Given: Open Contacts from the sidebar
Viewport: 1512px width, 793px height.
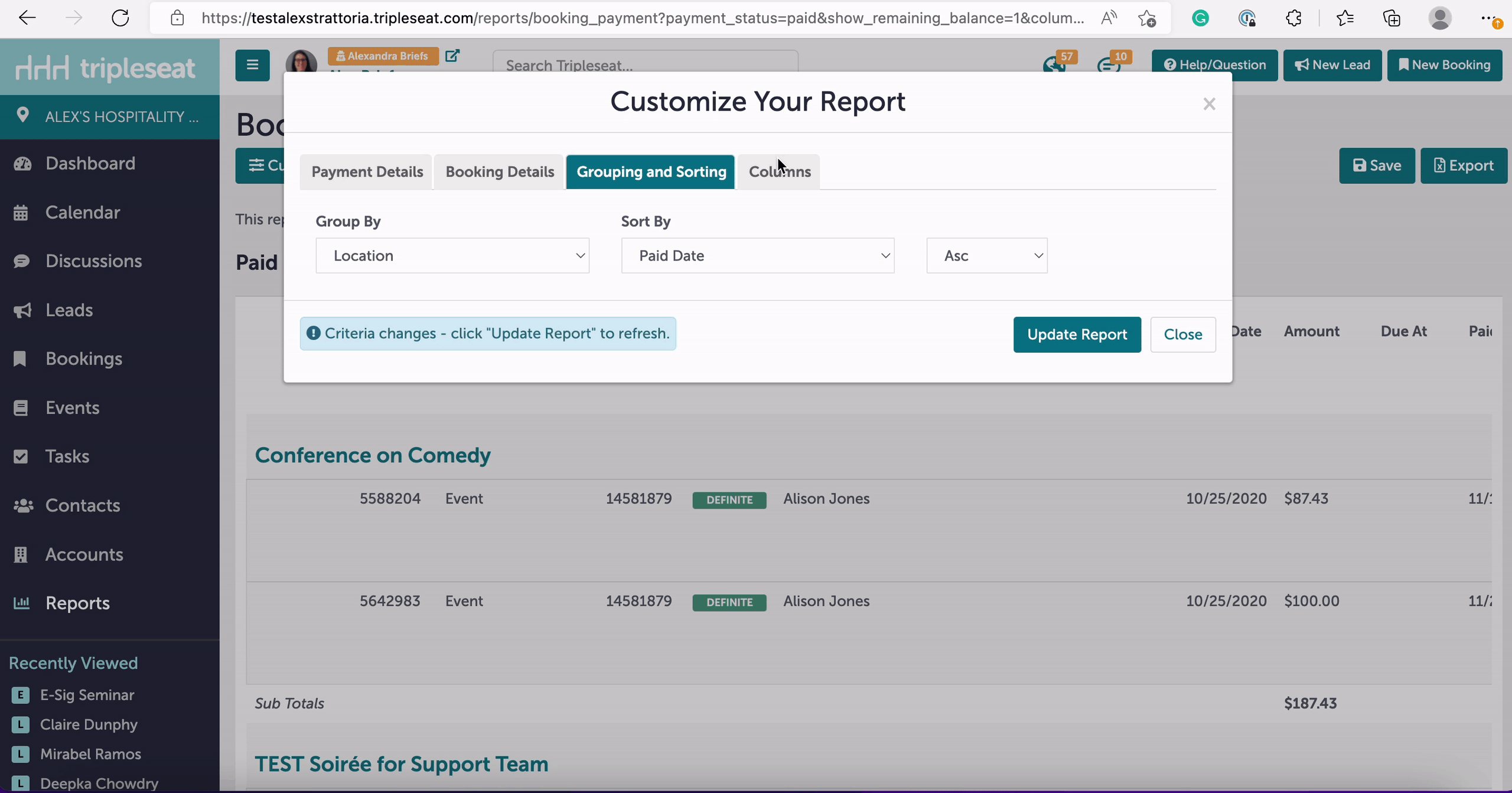Looking at the screenshot, I should (83, 505).
